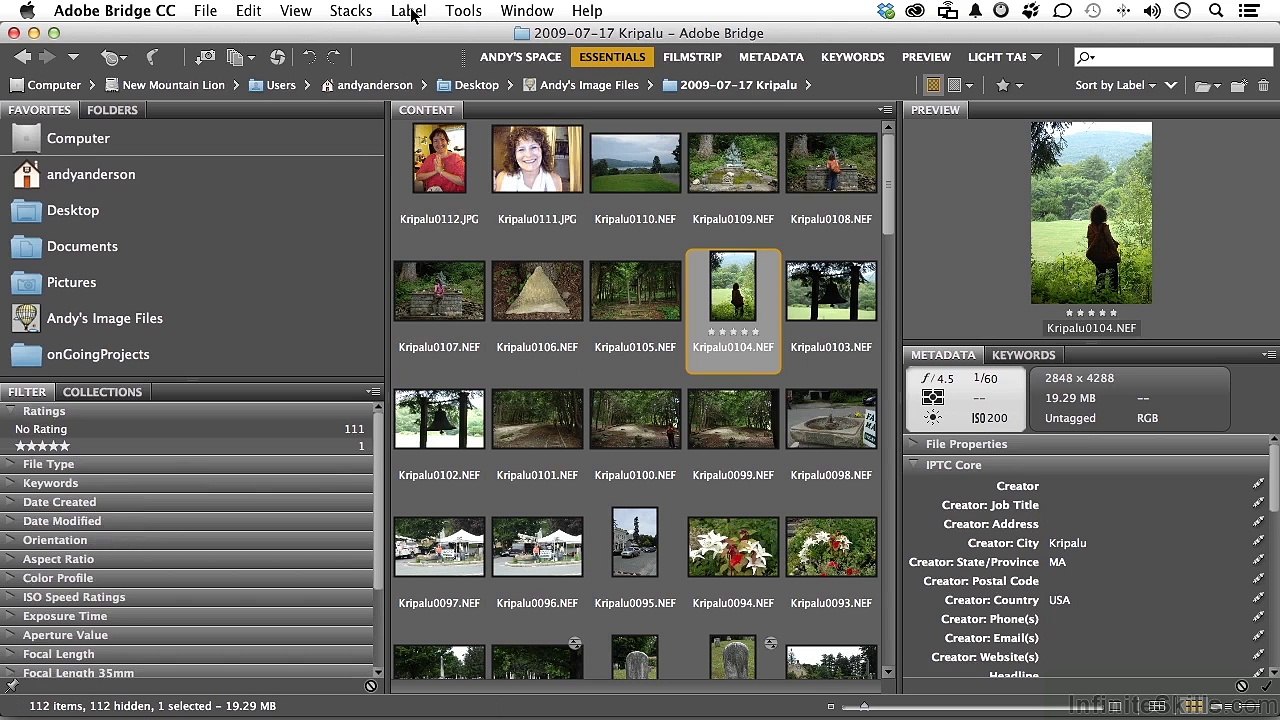The width and height of the screenshot is (1280, 720).
Task: Delete item trash icon
Action: (x=1262, y=86)
